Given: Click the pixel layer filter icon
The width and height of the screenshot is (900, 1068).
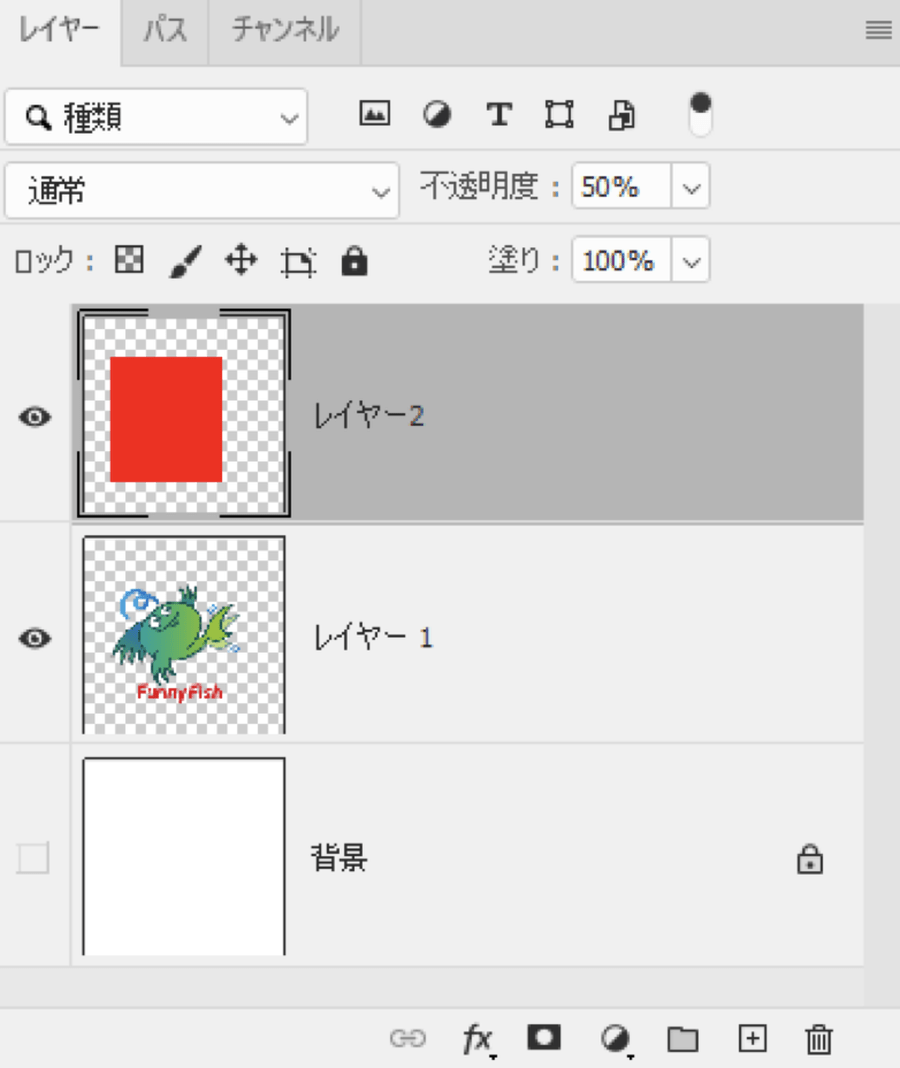Looking at the screenshot, I should coord(374,115).
